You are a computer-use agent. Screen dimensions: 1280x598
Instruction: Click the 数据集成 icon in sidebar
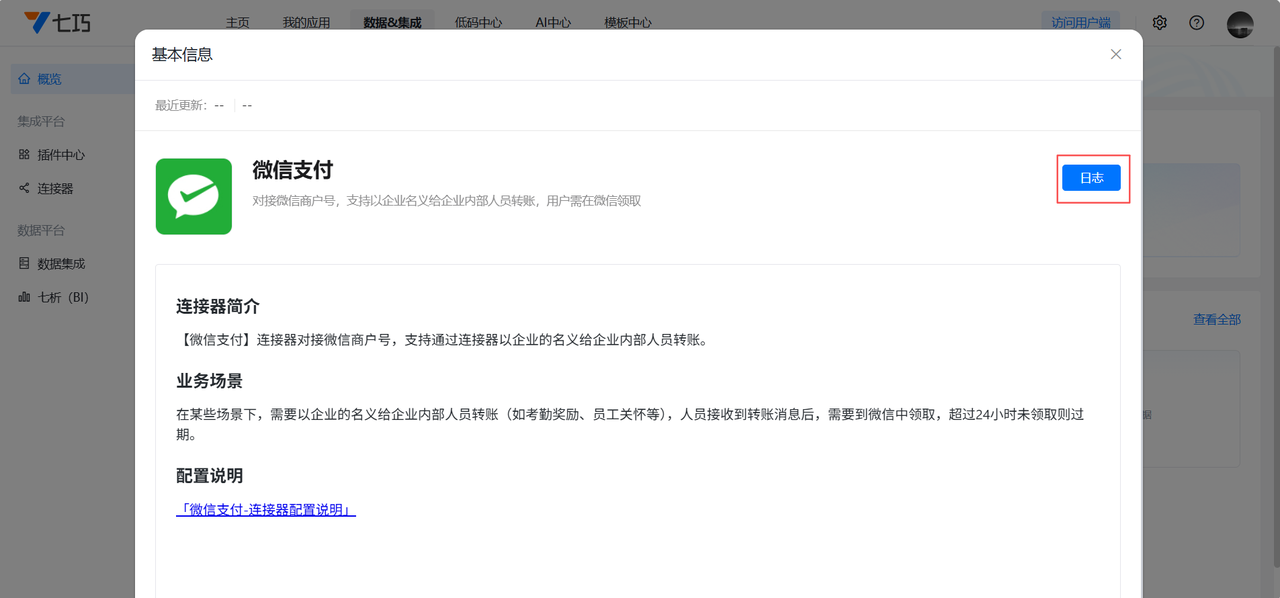24,264
